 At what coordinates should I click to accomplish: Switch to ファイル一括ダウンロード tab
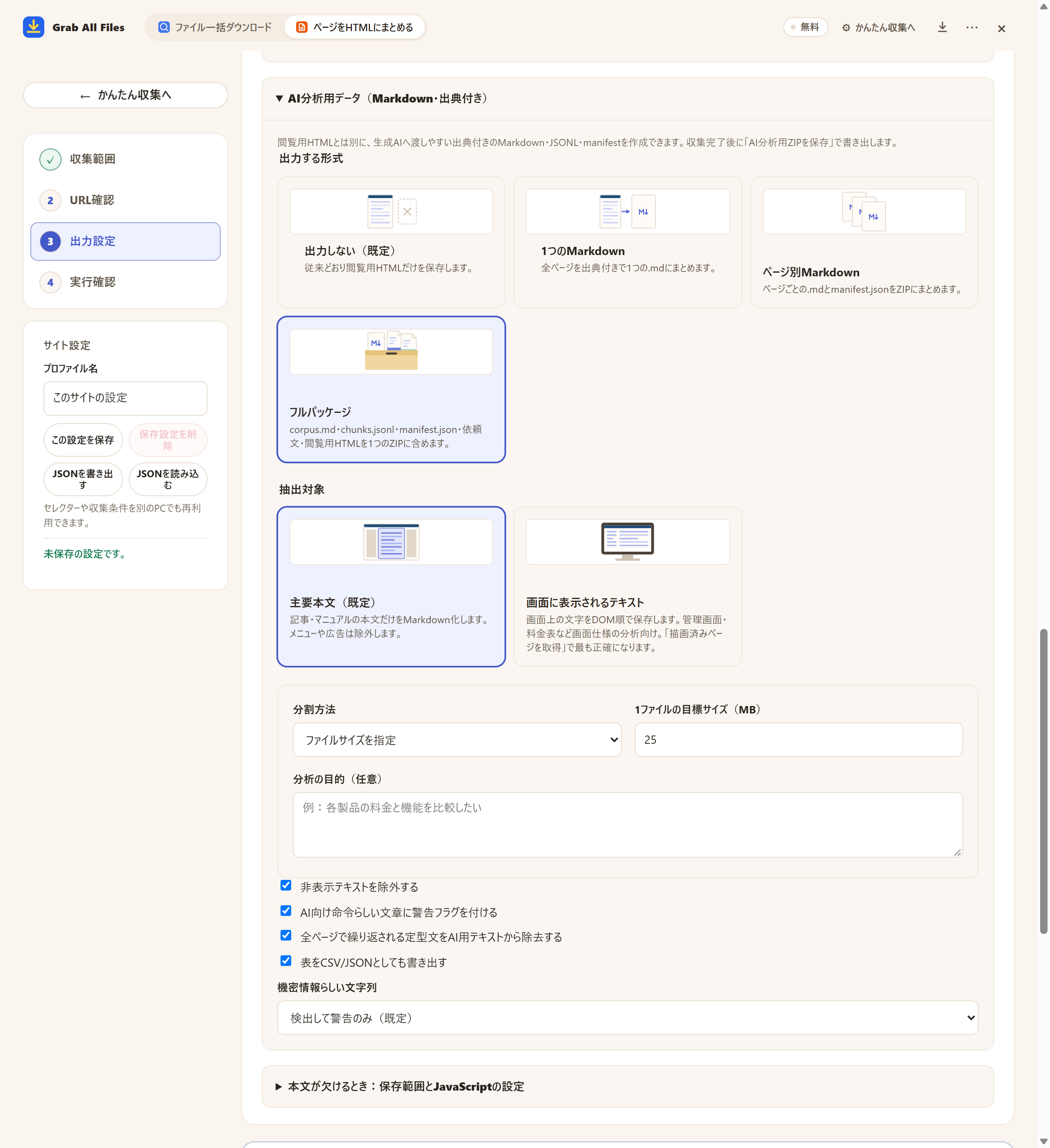tap(215, 27)
